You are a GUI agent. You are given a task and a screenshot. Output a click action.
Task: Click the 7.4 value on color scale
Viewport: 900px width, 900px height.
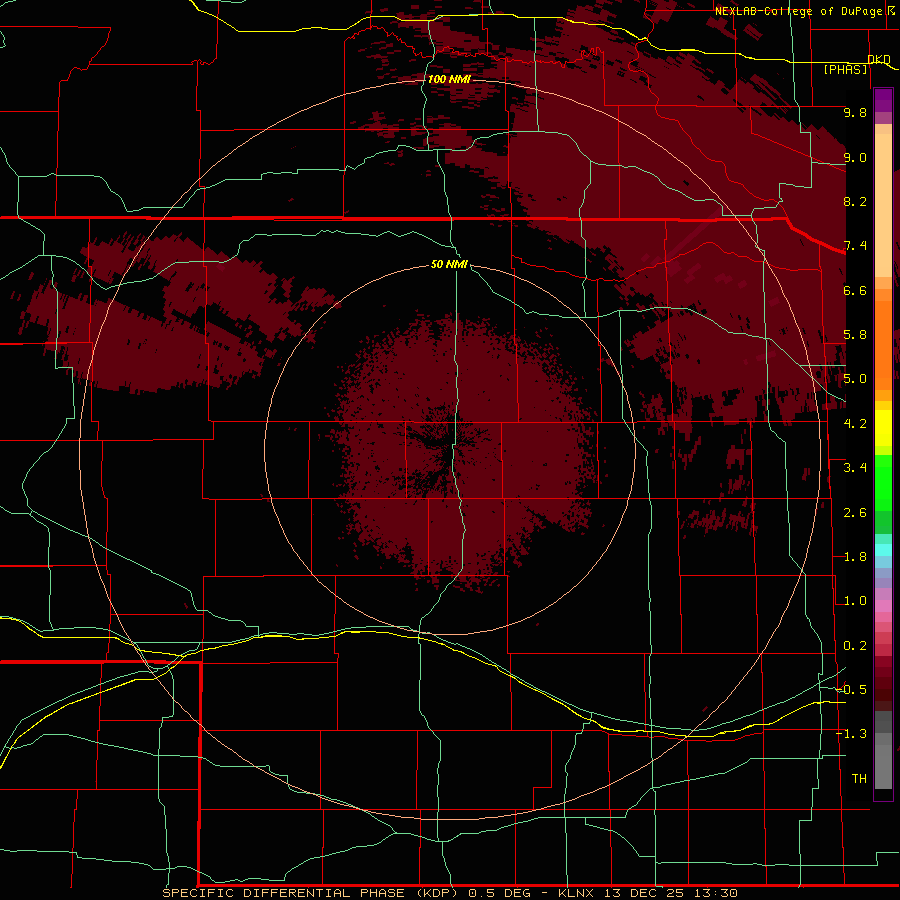855,246
